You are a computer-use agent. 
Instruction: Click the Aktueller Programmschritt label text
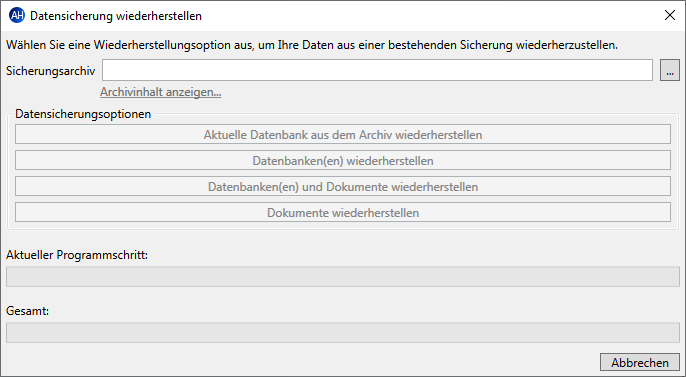[x=77, y=255]
